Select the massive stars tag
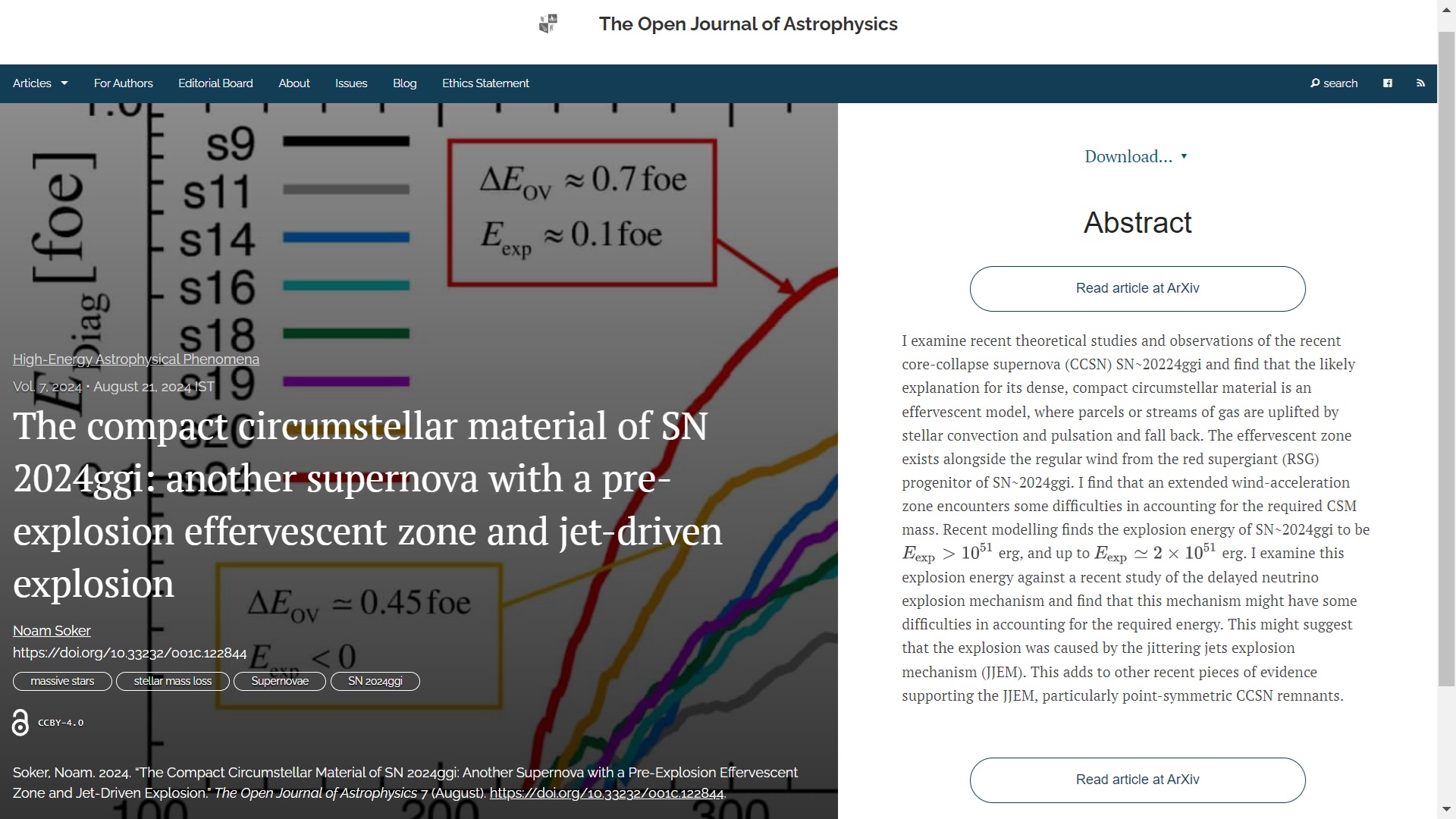Image resolution: width=1456 pixels, height=819 pixels. click(x=62, y=681)
